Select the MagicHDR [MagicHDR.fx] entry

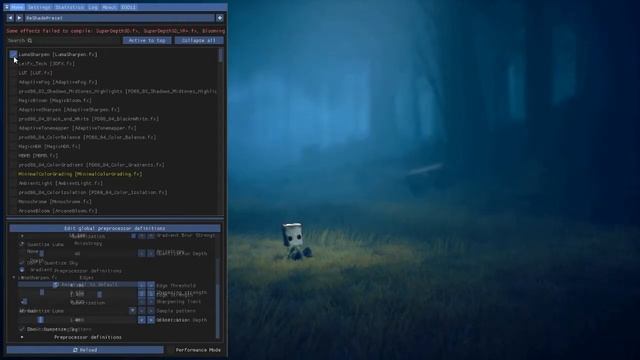[49, 147]
